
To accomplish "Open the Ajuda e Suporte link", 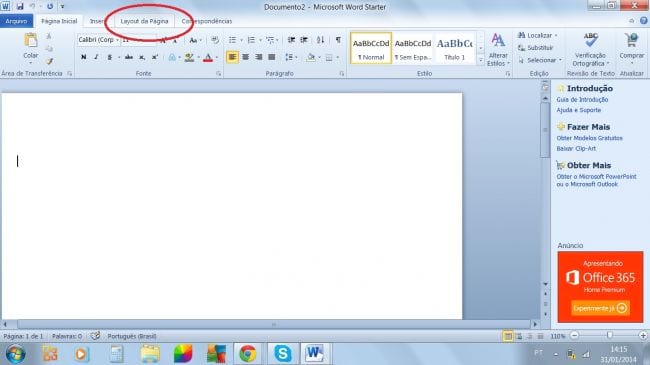I will (x=578, y=110).
